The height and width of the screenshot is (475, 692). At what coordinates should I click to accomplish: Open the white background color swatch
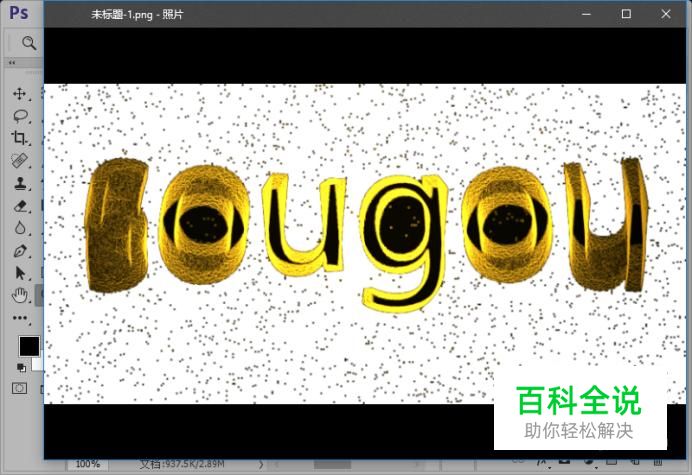38,364
